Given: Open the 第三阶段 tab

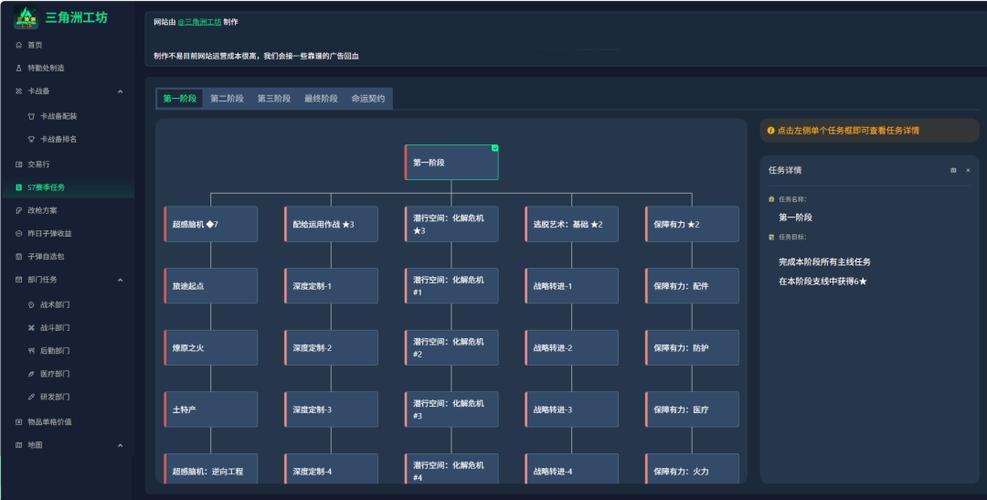Looking at the screenshot, I should 274,99.
